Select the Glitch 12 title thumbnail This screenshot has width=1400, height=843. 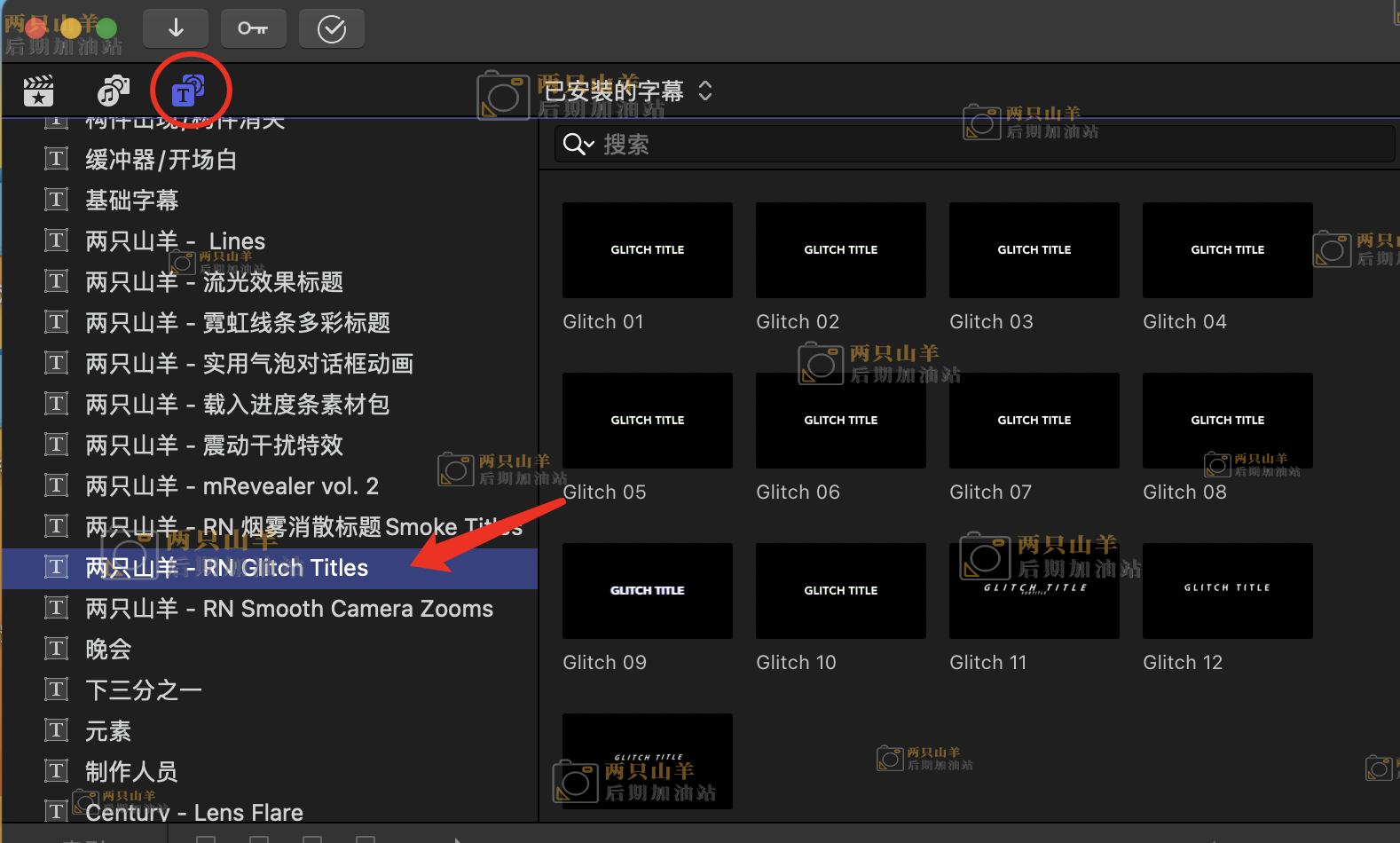(1227, 591)
